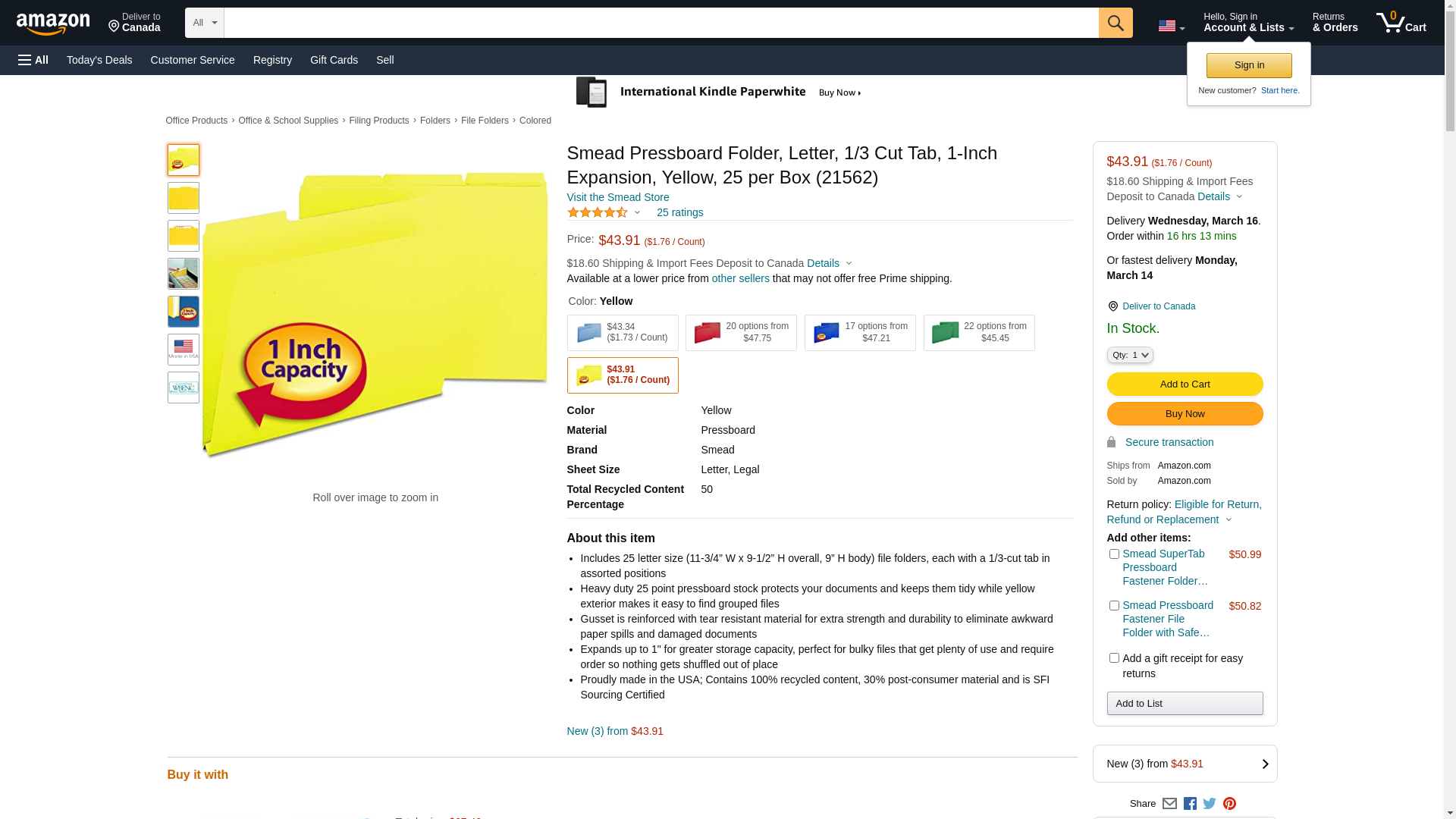The height and width of the screenshot is (819, 1456).
Task: Share via Pinterest icon
Action: (1229, 804)
